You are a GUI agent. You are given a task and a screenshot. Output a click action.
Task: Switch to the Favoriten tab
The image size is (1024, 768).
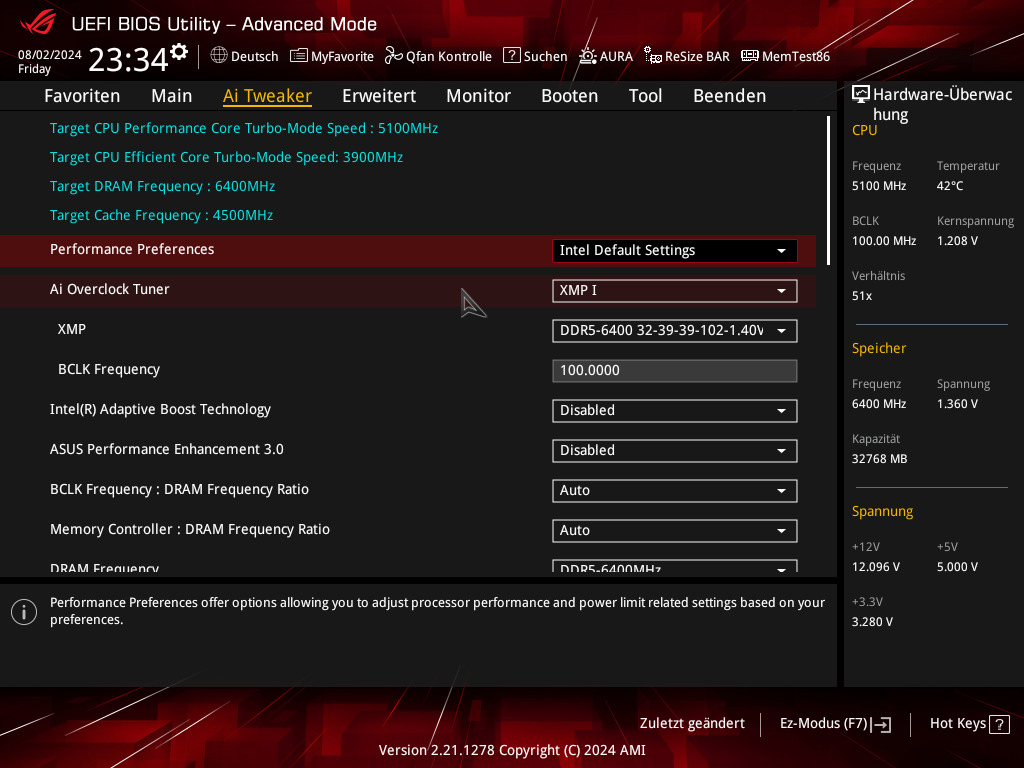(x=82, y=96)
